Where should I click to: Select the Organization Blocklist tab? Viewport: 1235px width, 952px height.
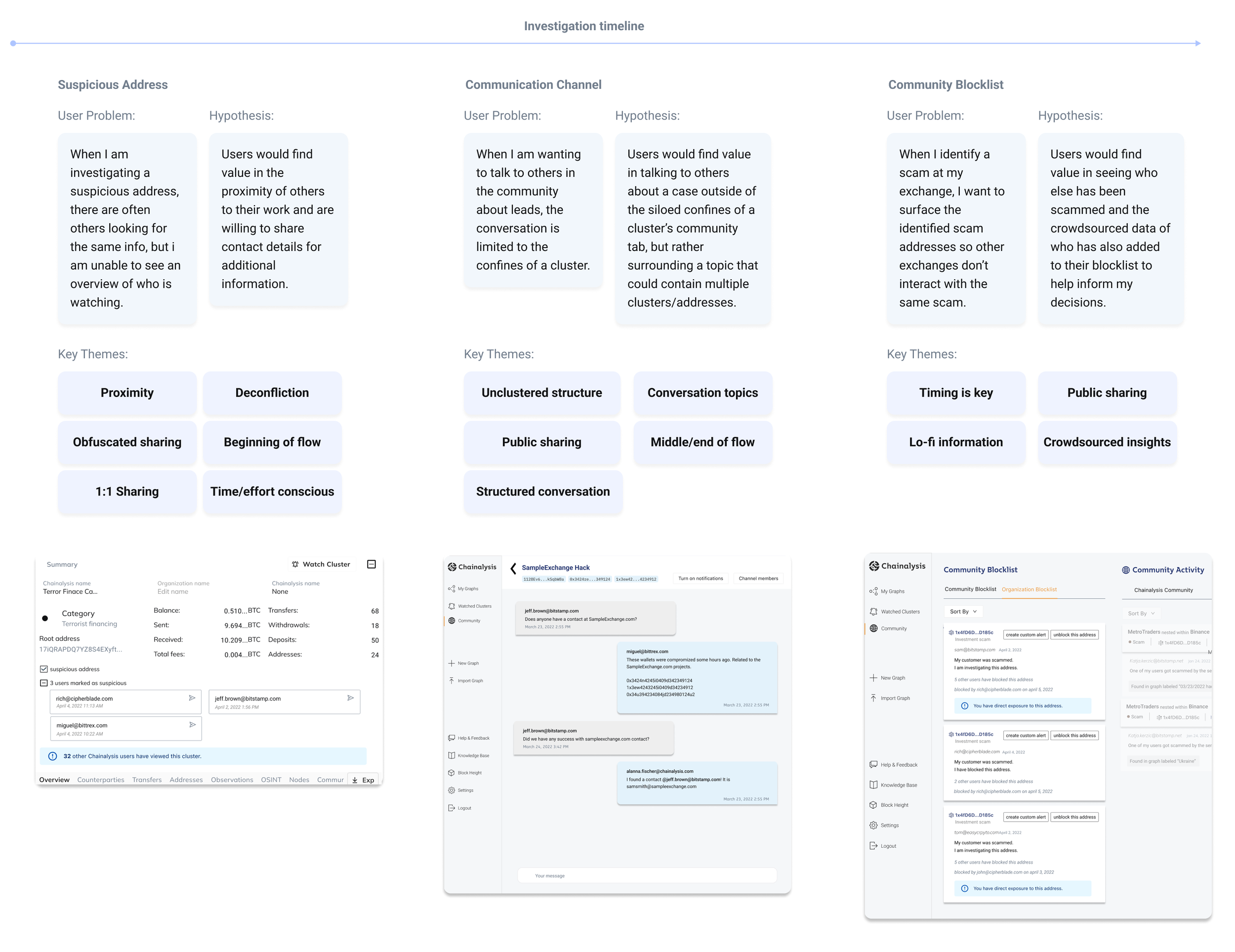point(1029,589)
